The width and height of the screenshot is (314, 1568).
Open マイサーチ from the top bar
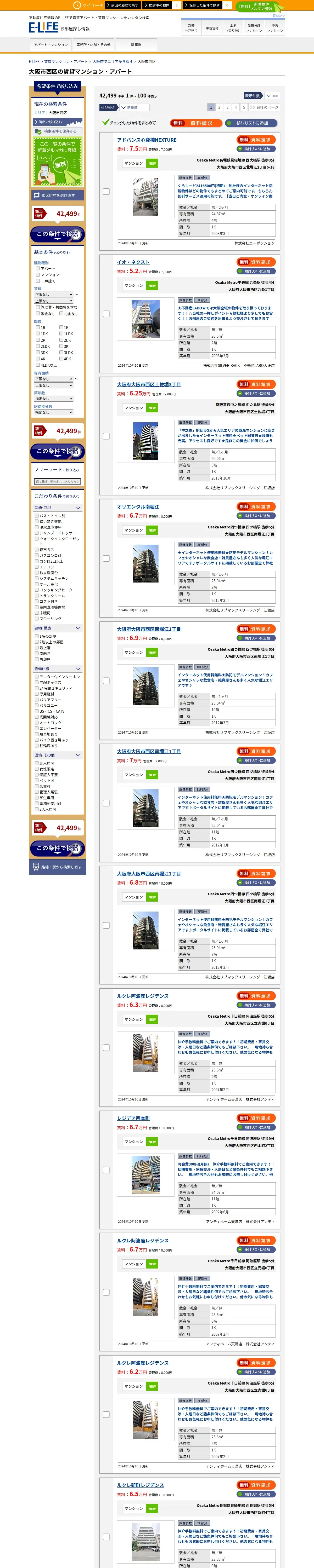click(x=89, y=5)
